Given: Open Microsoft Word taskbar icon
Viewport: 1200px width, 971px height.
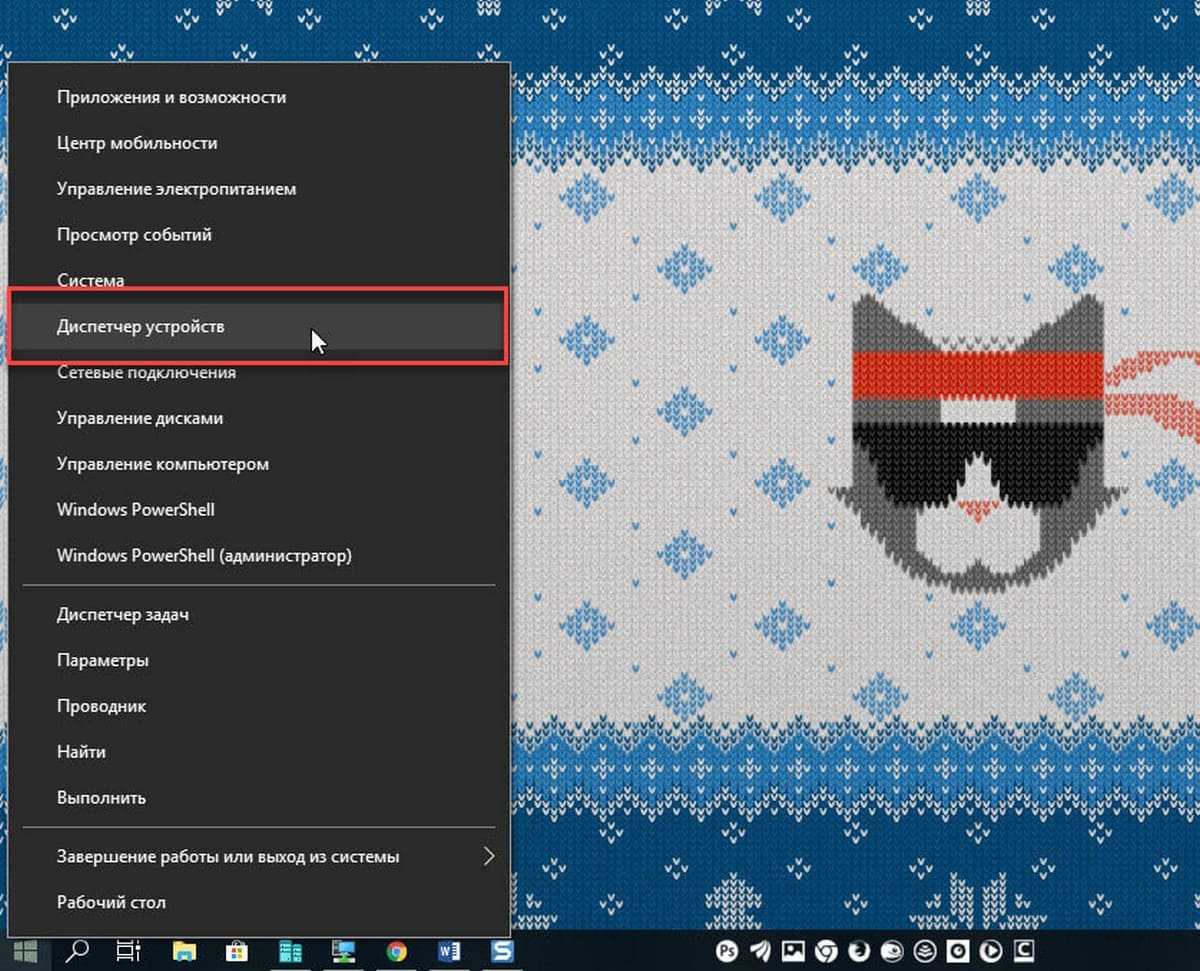Looking at the screenshot, I should click(449, 951).
